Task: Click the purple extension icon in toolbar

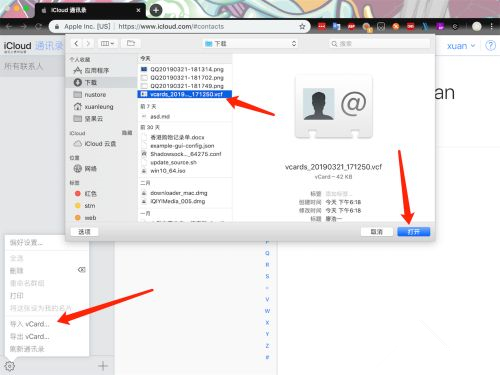Action: (440, 26)
